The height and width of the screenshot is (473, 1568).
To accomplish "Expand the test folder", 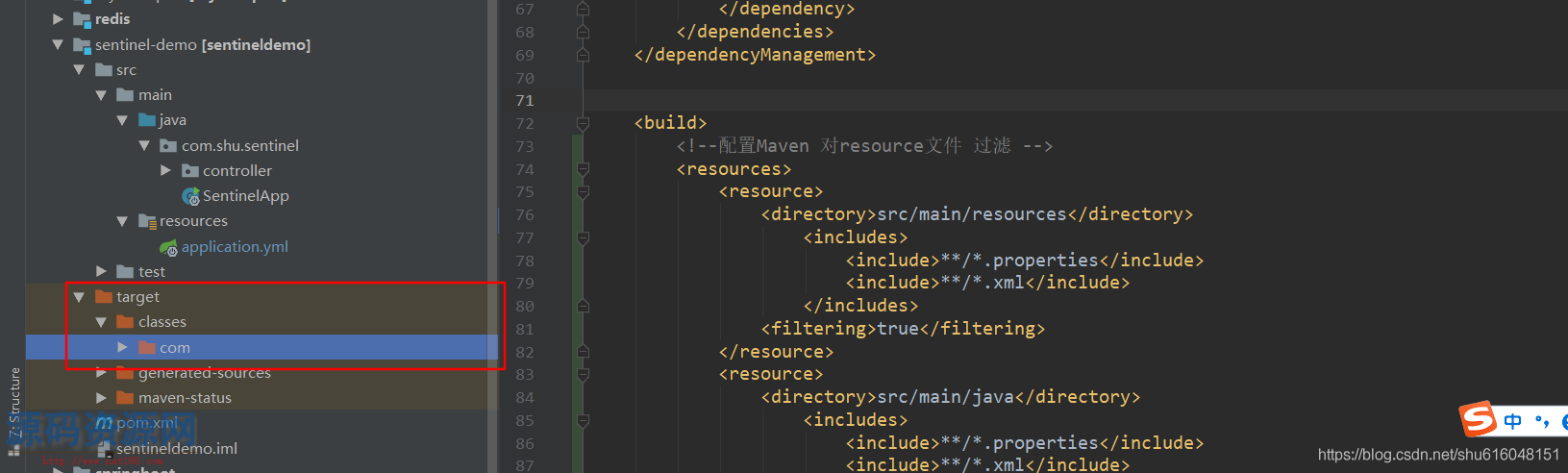I will click(x=101, y=272).
